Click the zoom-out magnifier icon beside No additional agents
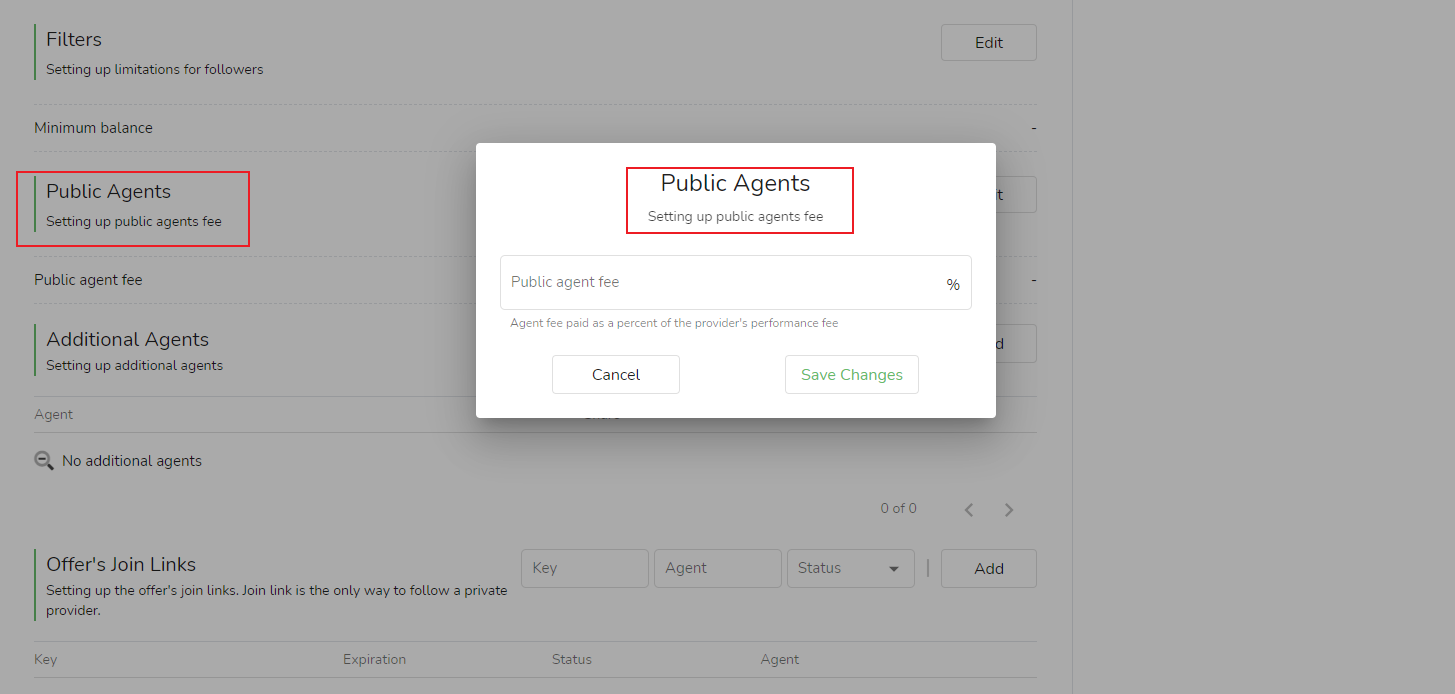Screen dimensions: 1455x694 [x=44, y=461]
